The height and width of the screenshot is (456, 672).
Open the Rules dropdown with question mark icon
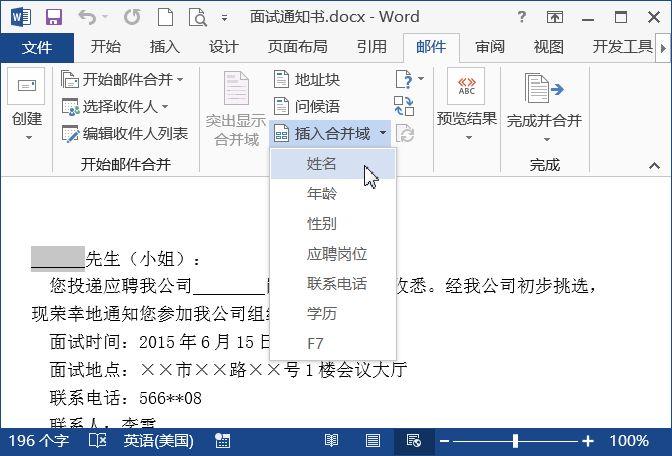click(409, 79)
